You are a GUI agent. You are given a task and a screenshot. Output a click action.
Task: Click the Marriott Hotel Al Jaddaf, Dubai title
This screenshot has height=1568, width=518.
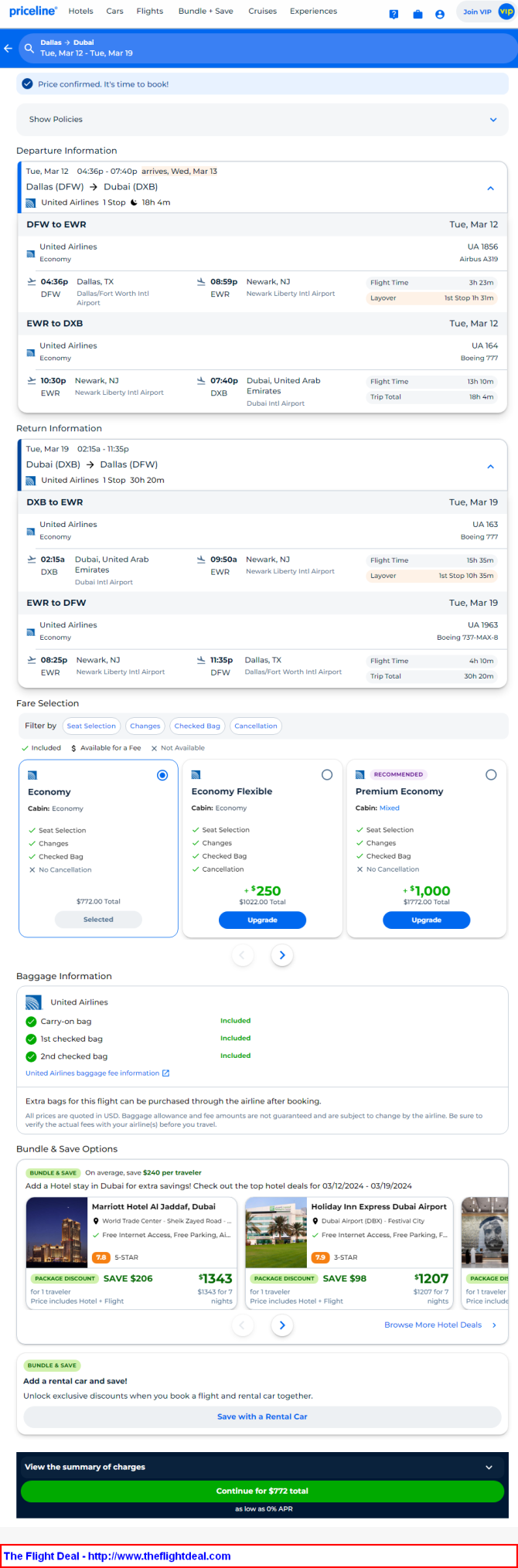154,1206
